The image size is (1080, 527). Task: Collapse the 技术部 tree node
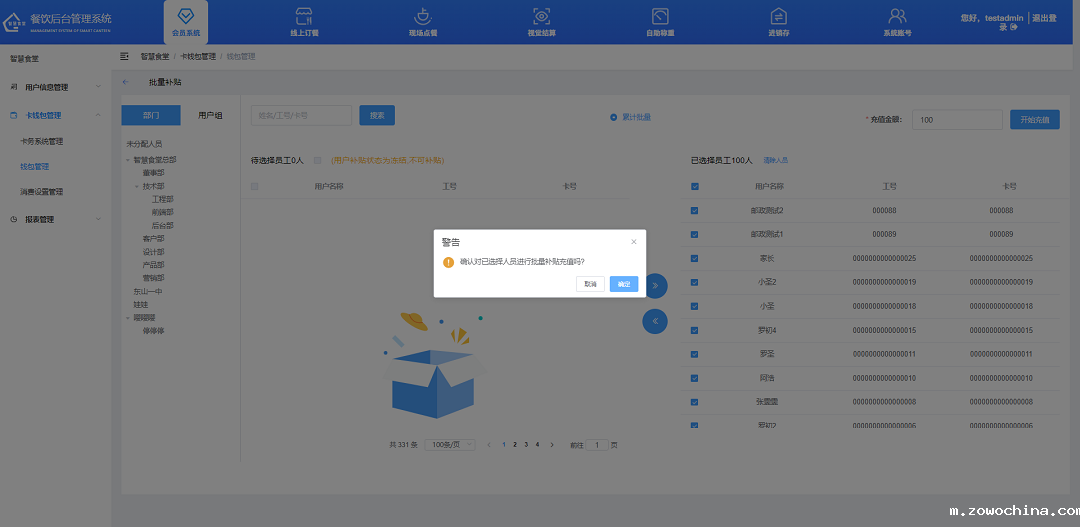tap(137, 186)
